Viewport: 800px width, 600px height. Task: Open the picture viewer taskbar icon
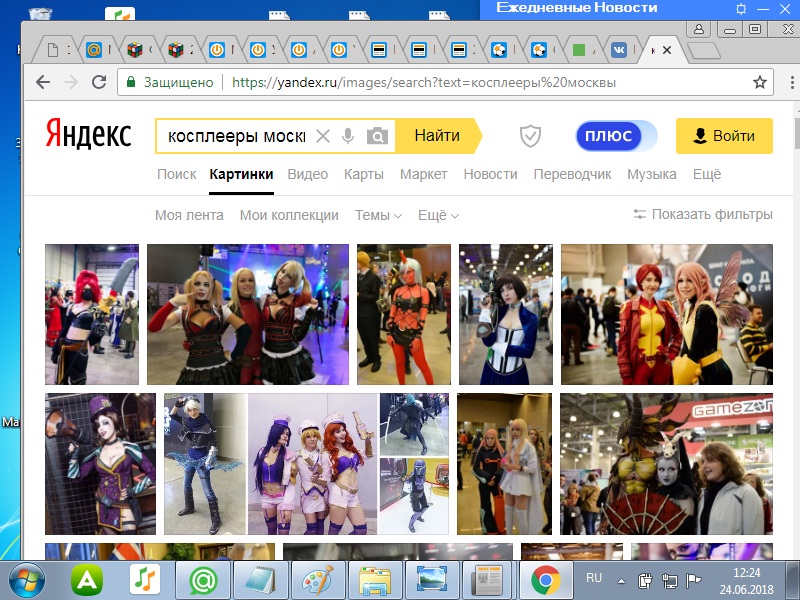432,581
